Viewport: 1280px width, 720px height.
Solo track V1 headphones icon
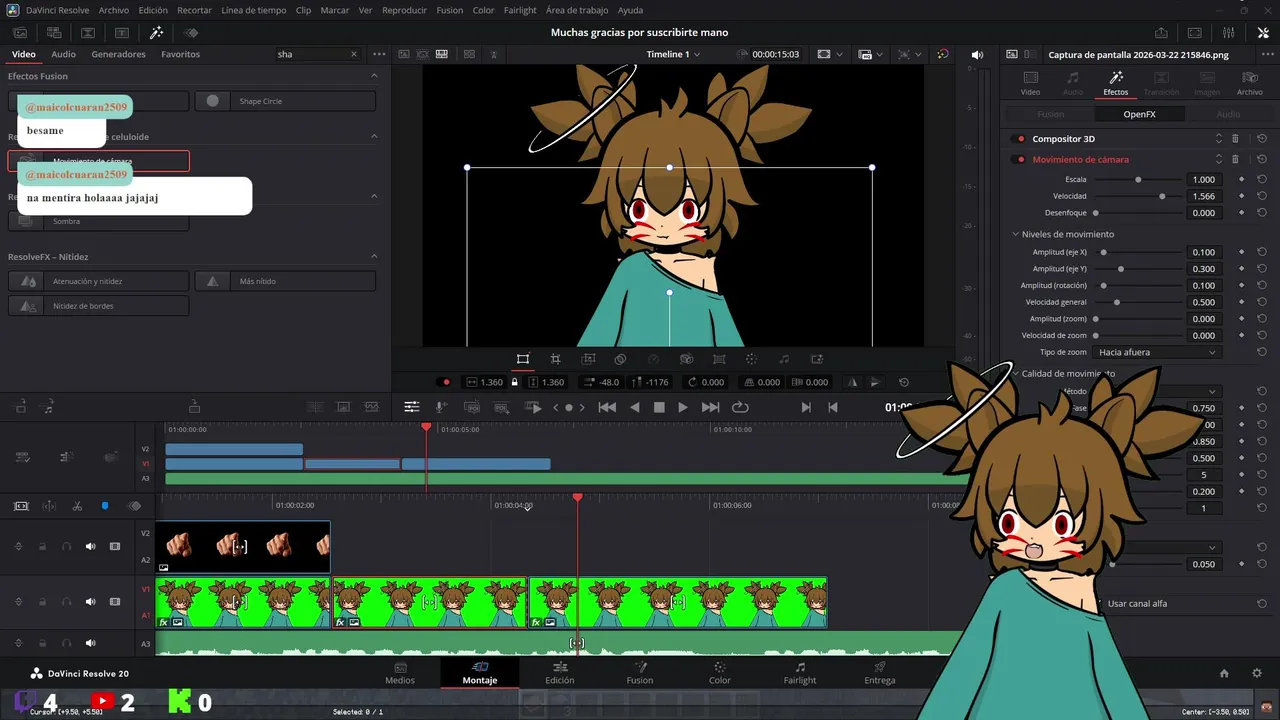(66, 602)
